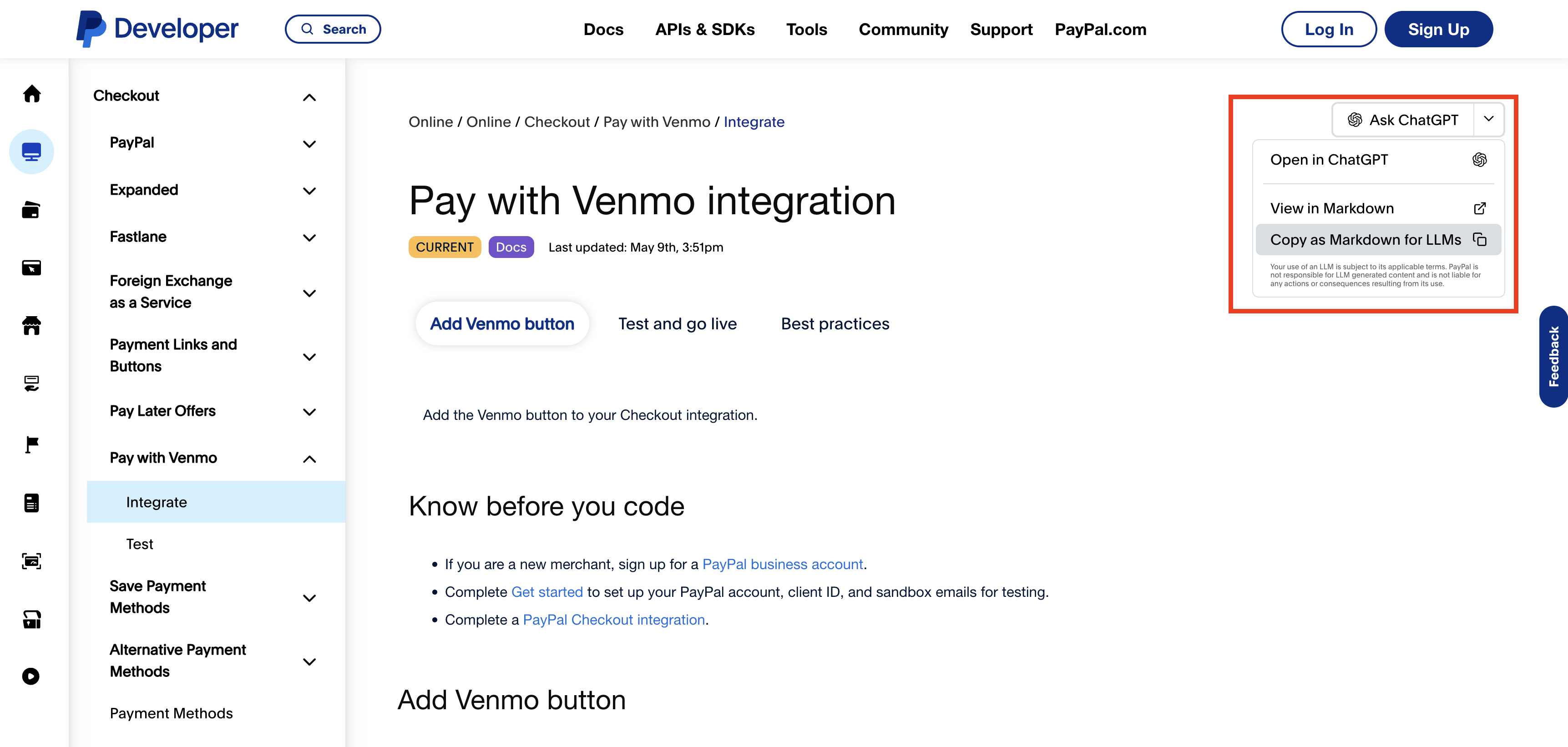Open the Ask ChatGPT dropdown arrow
The image size is (1568, 747).
click(x=1488, y=119)
